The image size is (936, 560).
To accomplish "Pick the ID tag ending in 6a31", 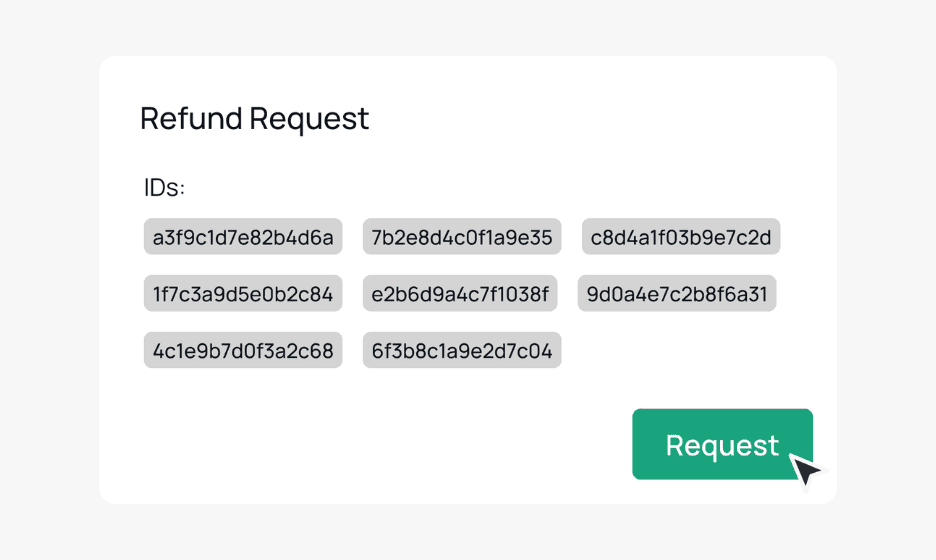I will (677, 294).
